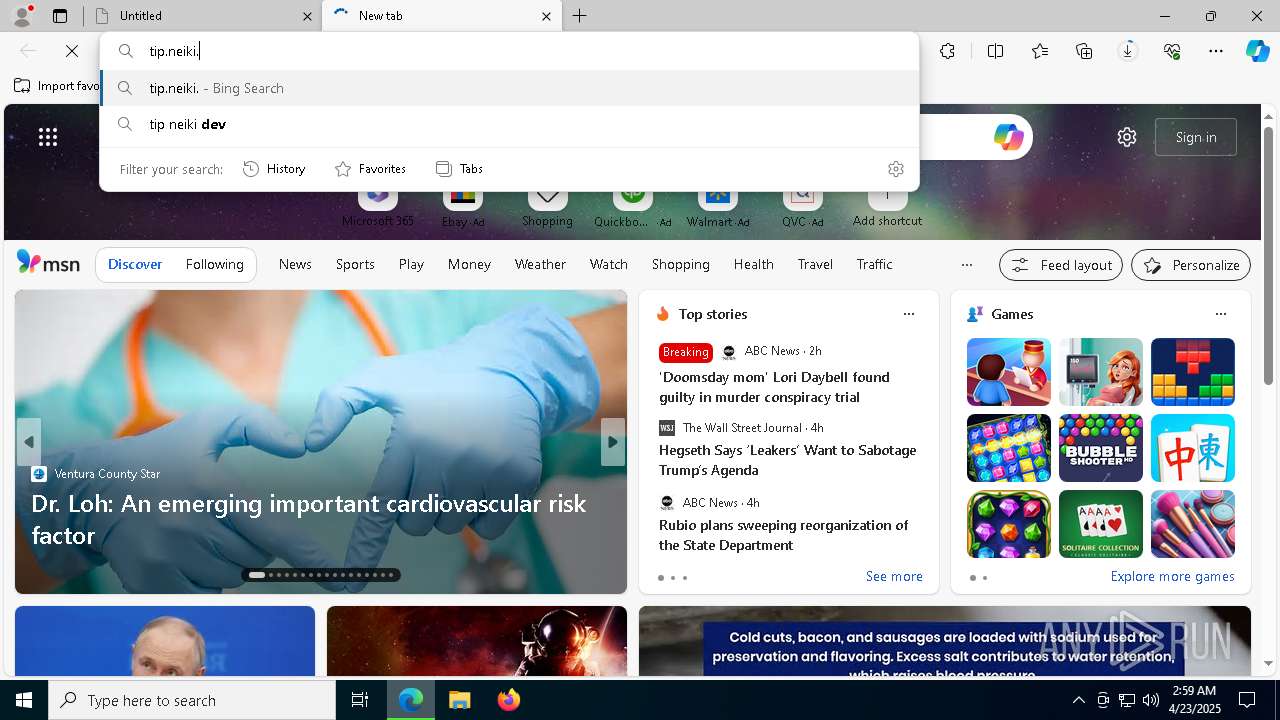1280x720 pixels.
Task: Open the News category
Action: click(295, 264)
